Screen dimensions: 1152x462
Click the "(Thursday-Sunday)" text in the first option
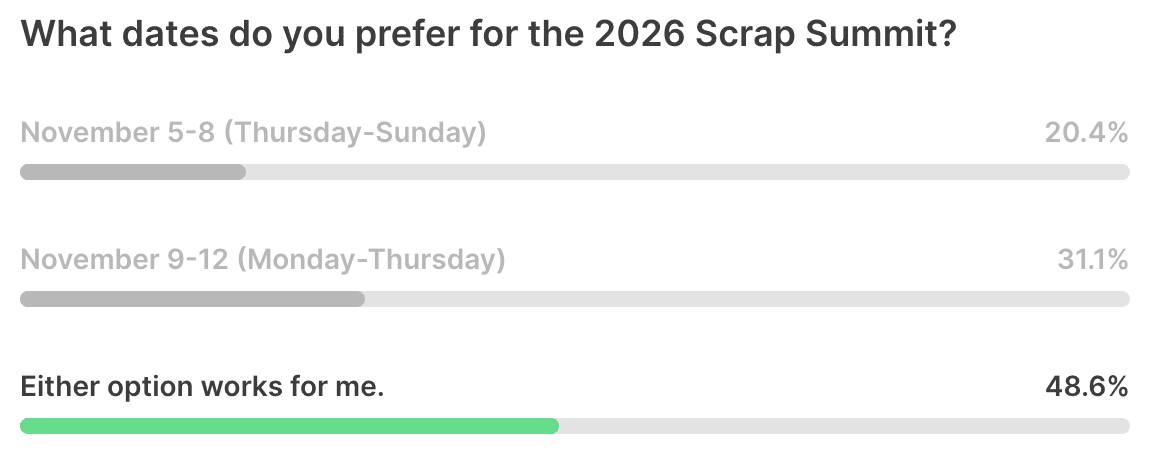[x=354, y=133]
